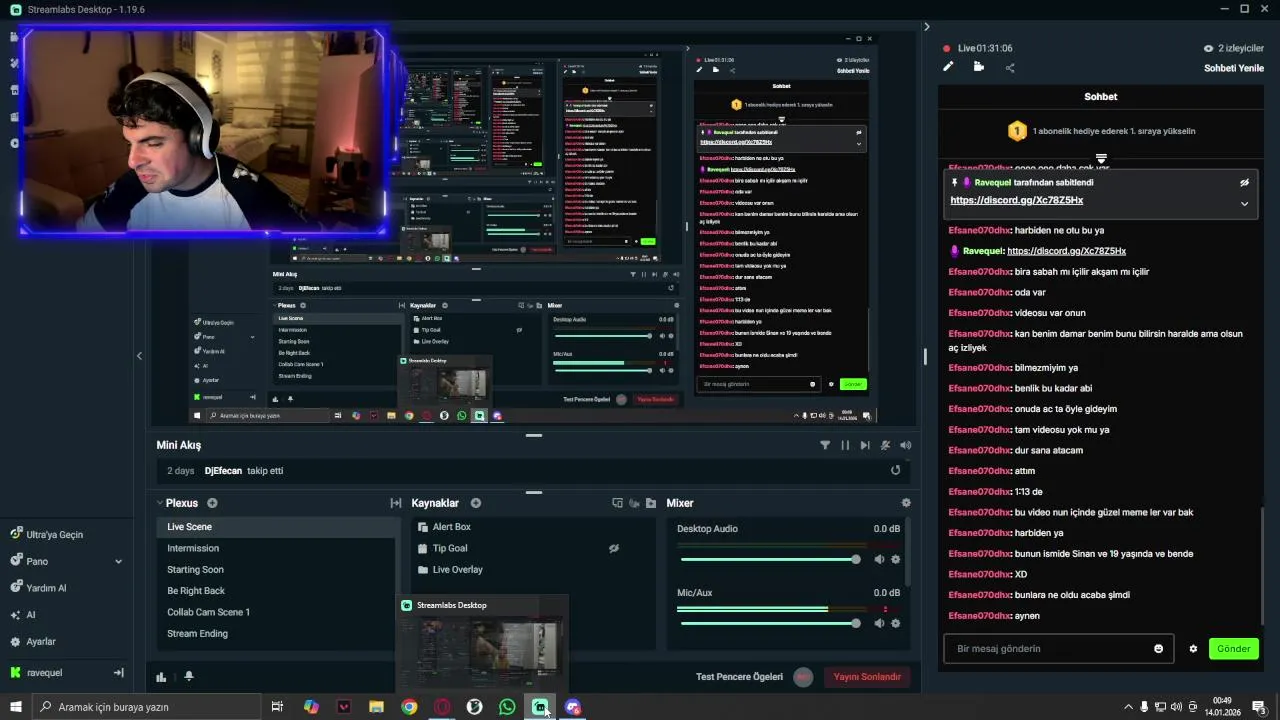The width and height of the screenshot is (1280, 720).
Task: Open scene transitions icon in Plexus panel
Action: coord(396,503)
